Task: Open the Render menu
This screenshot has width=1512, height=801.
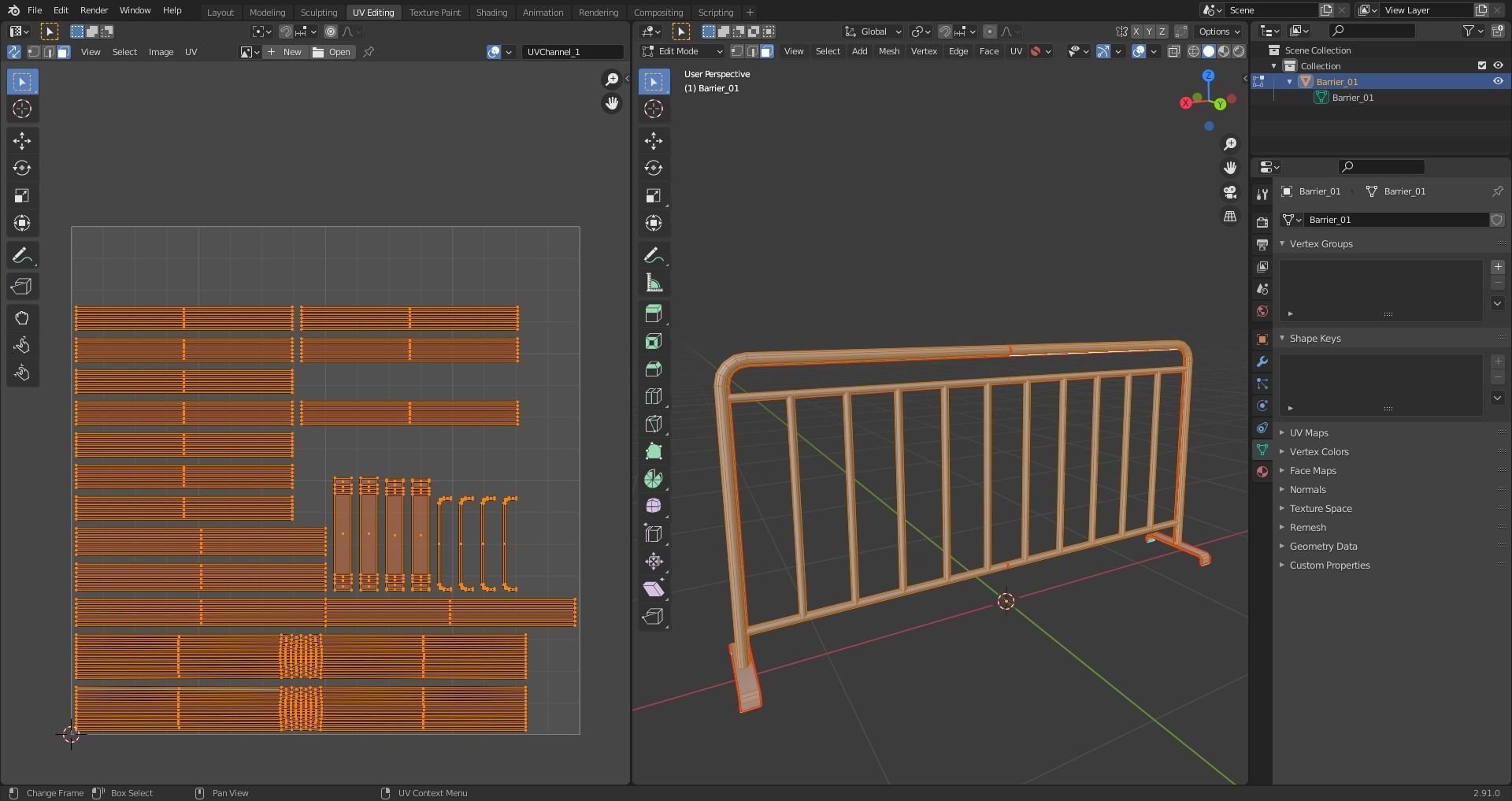Action: (x=94, y=10)
